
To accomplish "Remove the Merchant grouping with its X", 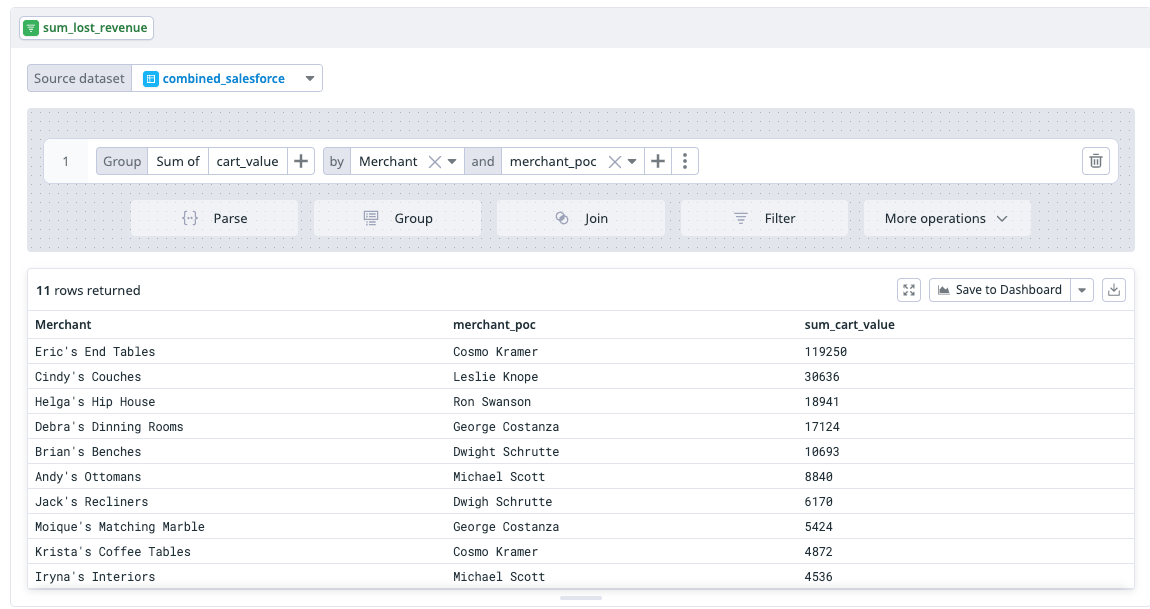I will click(434, 161).
